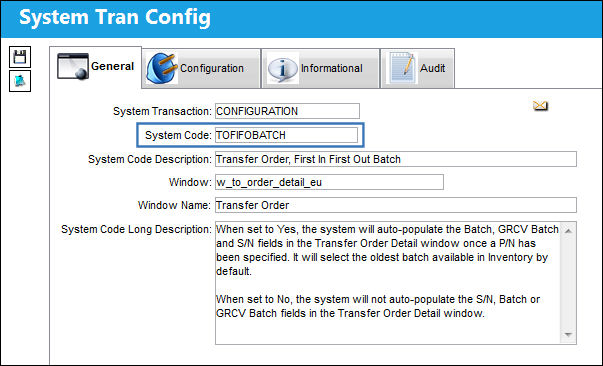This screenshot has width=603, height=366.
Task: Open the Audit tab
Action: [418, 68]
